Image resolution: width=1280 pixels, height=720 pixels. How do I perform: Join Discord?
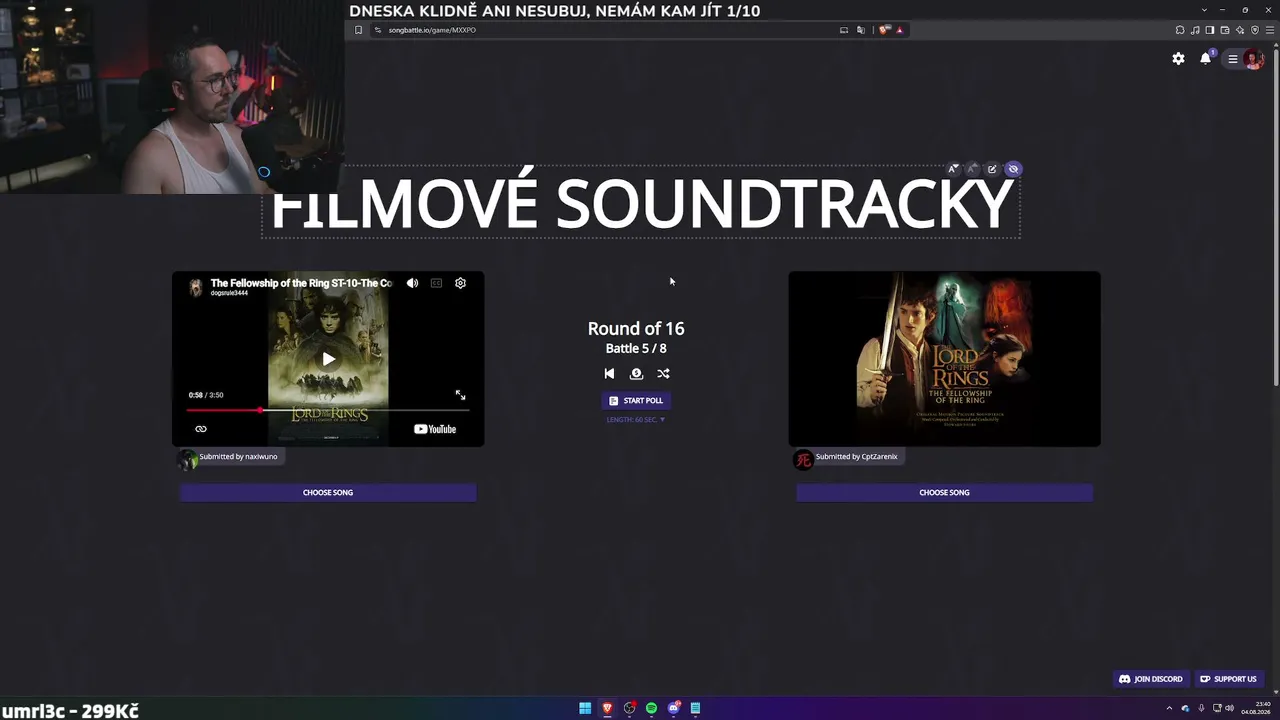pyautogui.click(x=1150, y=679)
